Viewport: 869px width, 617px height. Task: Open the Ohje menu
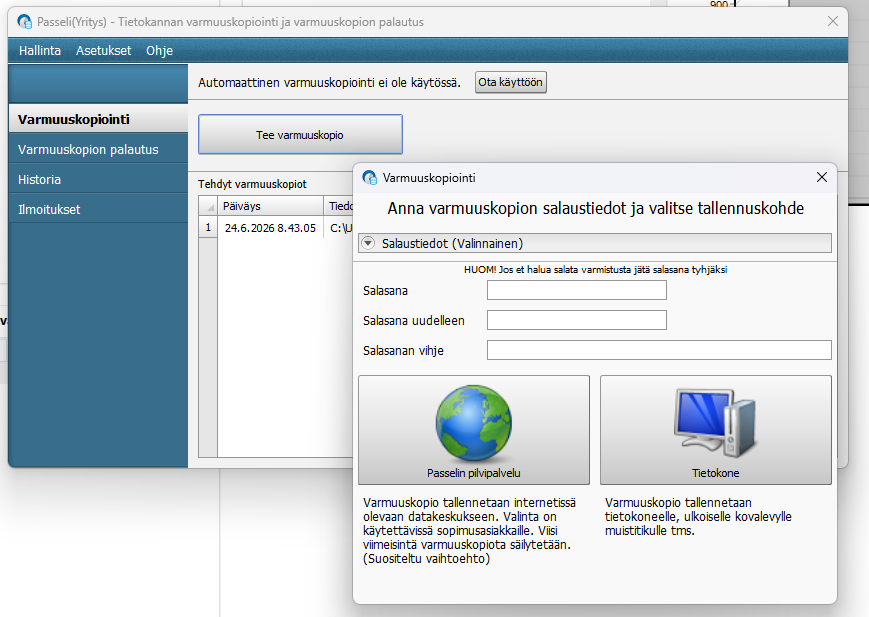160,50
